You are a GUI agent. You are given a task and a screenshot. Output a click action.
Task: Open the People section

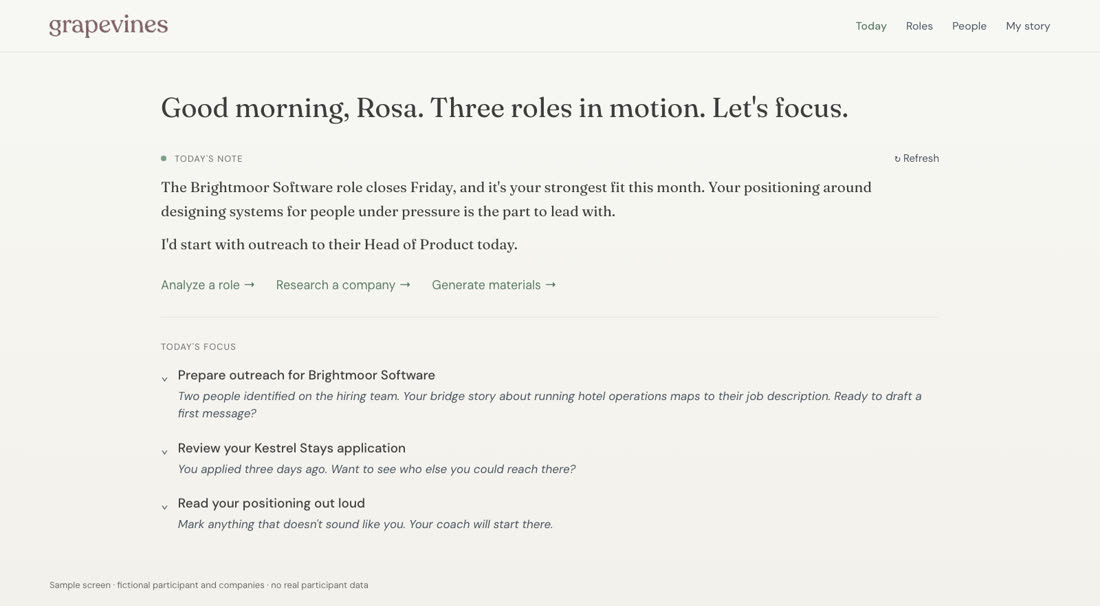[x=969, y=26]
